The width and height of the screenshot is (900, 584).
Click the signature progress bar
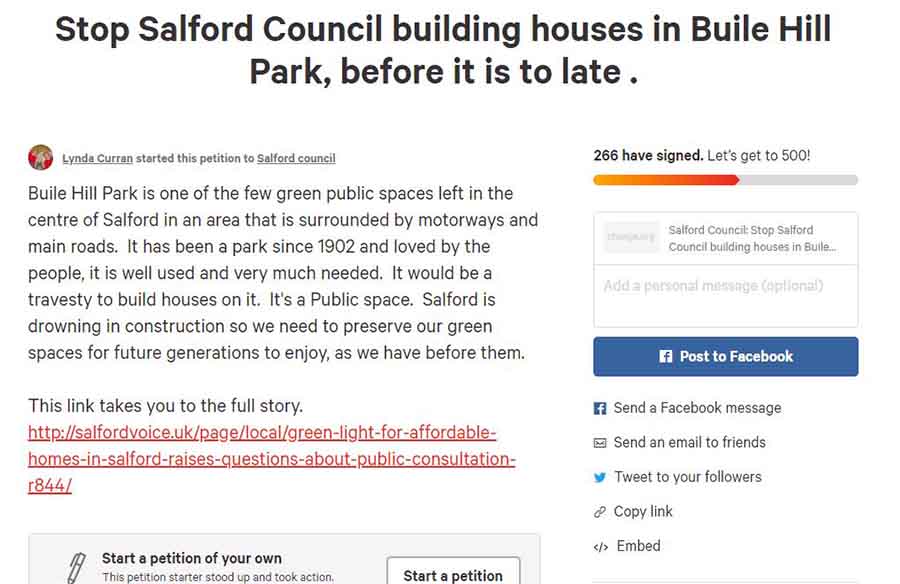point(725,180)
